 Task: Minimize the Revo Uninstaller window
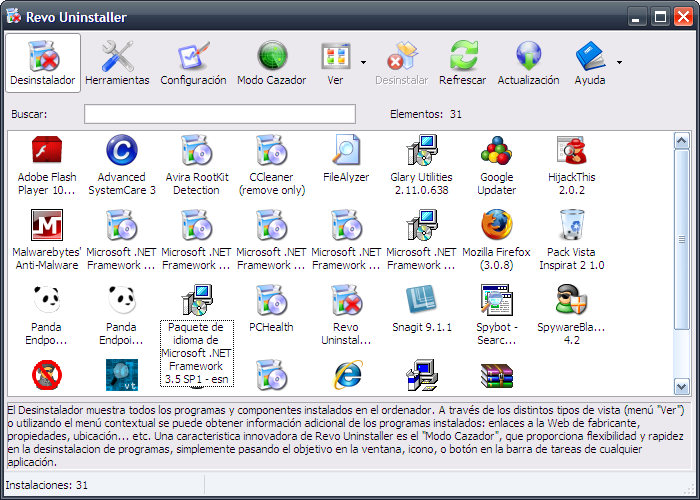637,17
